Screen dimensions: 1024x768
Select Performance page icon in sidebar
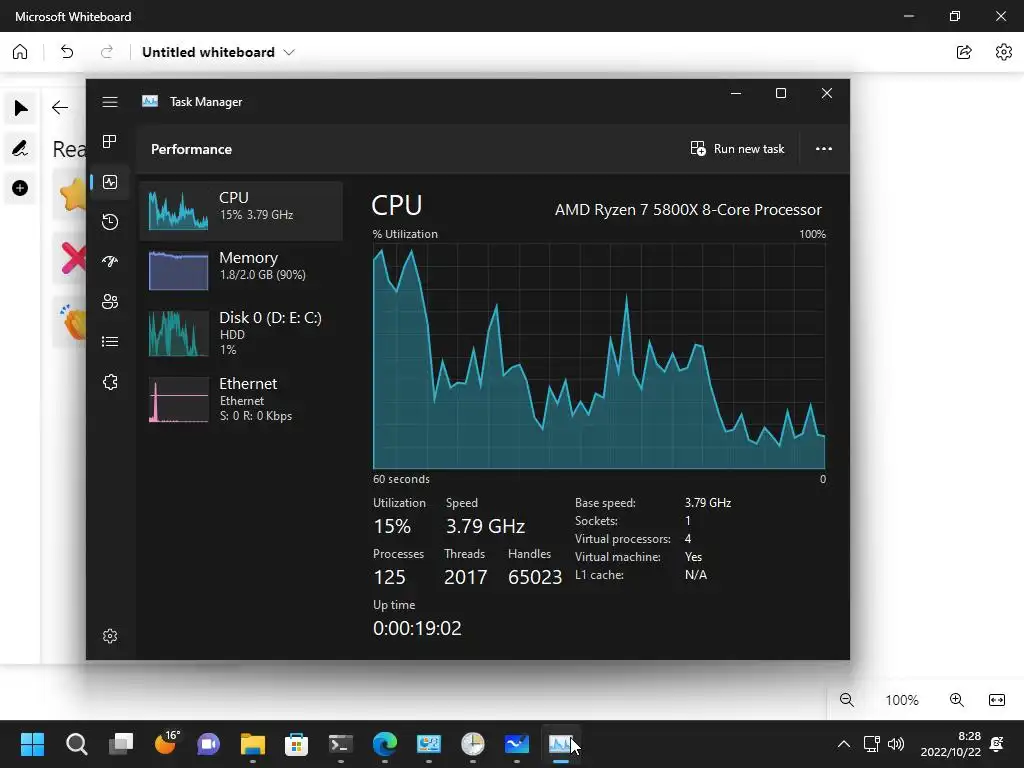pyautogui.click(x=110, y=182)
